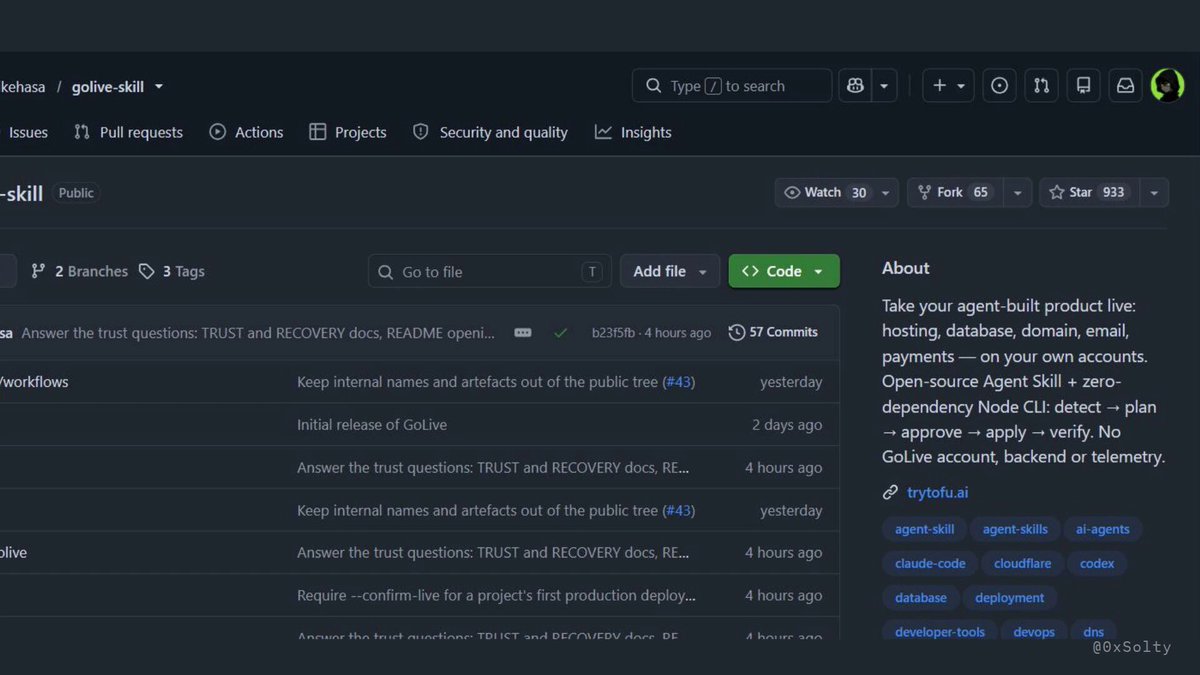Expand the Fork options dropdown arrow

coord(1018,192)
